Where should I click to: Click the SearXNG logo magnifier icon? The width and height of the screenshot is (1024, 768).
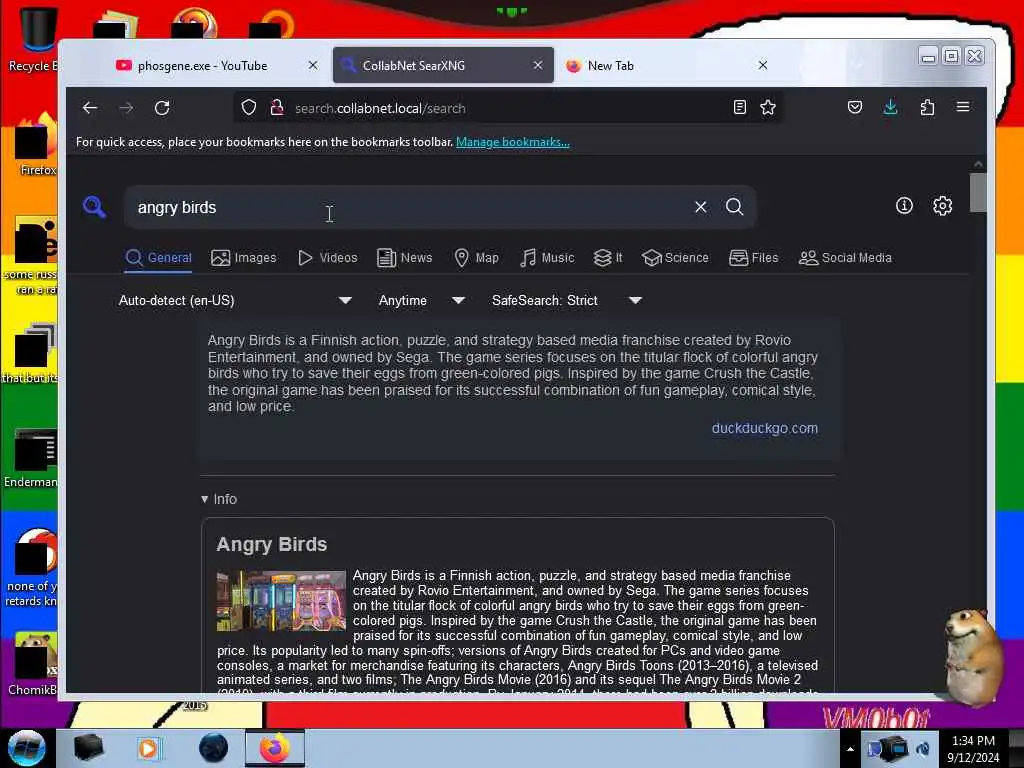tap(95, 207)
